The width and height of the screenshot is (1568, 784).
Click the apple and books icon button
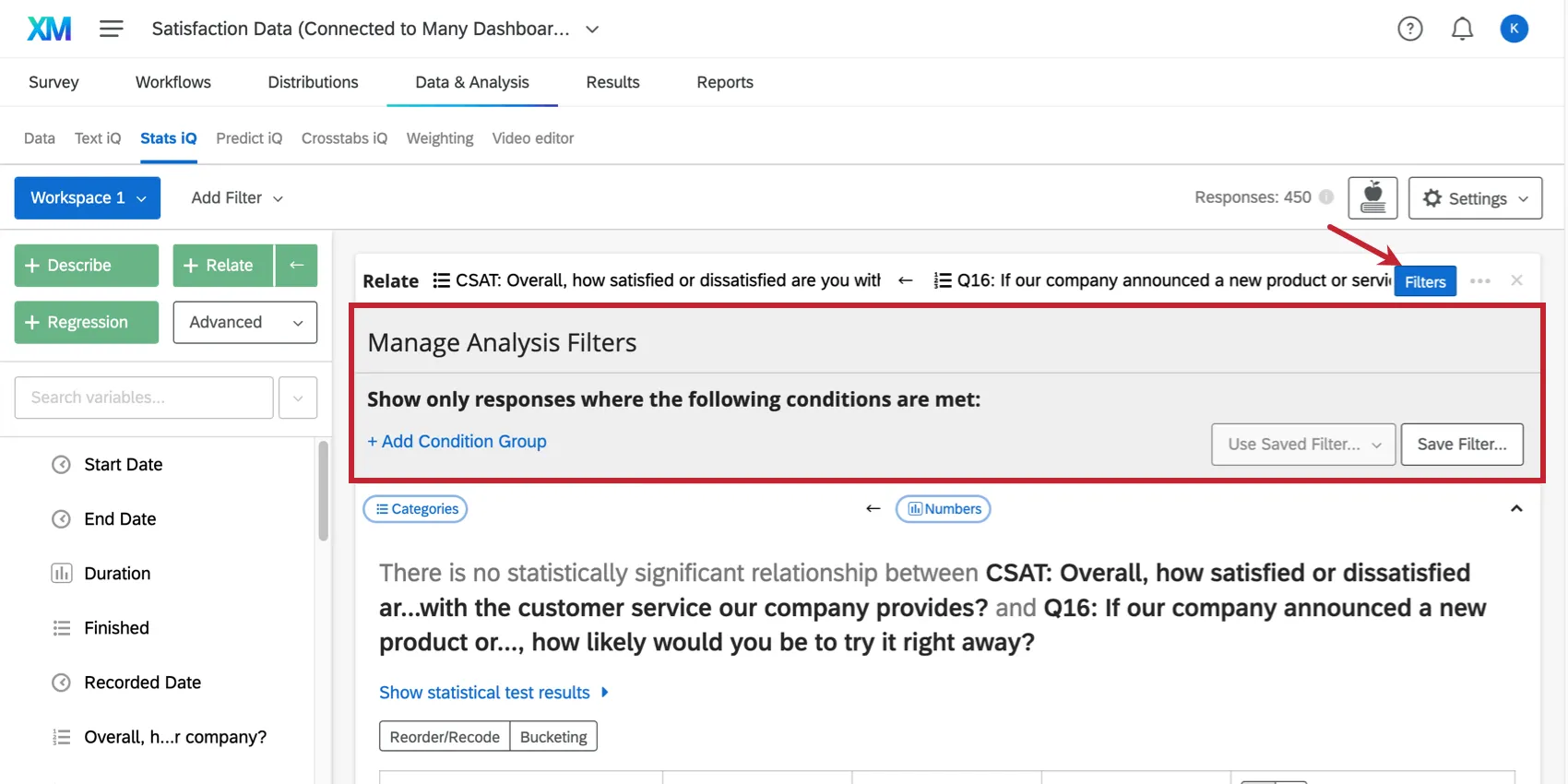[x=1372, y=197]
